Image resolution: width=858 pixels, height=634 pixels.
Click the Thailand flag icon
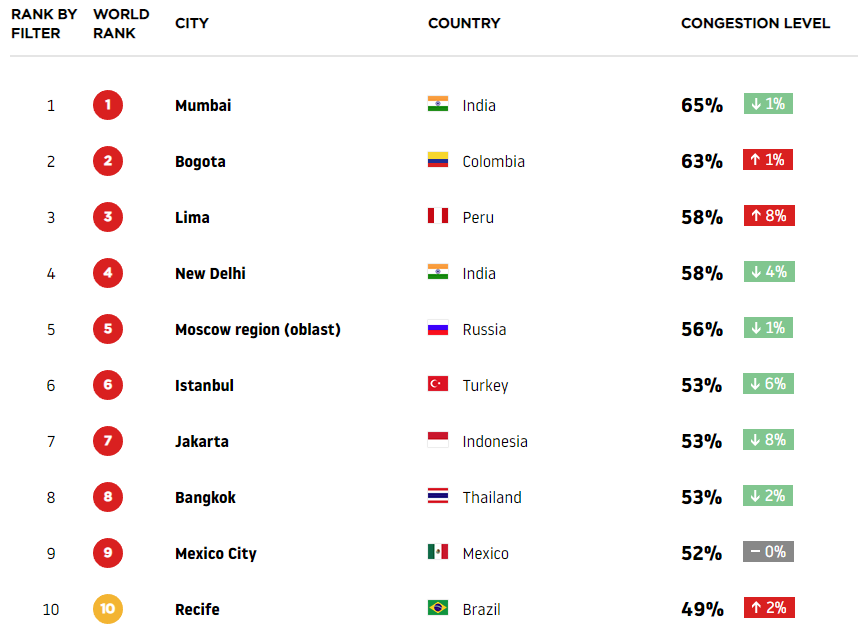pos(438,496)
